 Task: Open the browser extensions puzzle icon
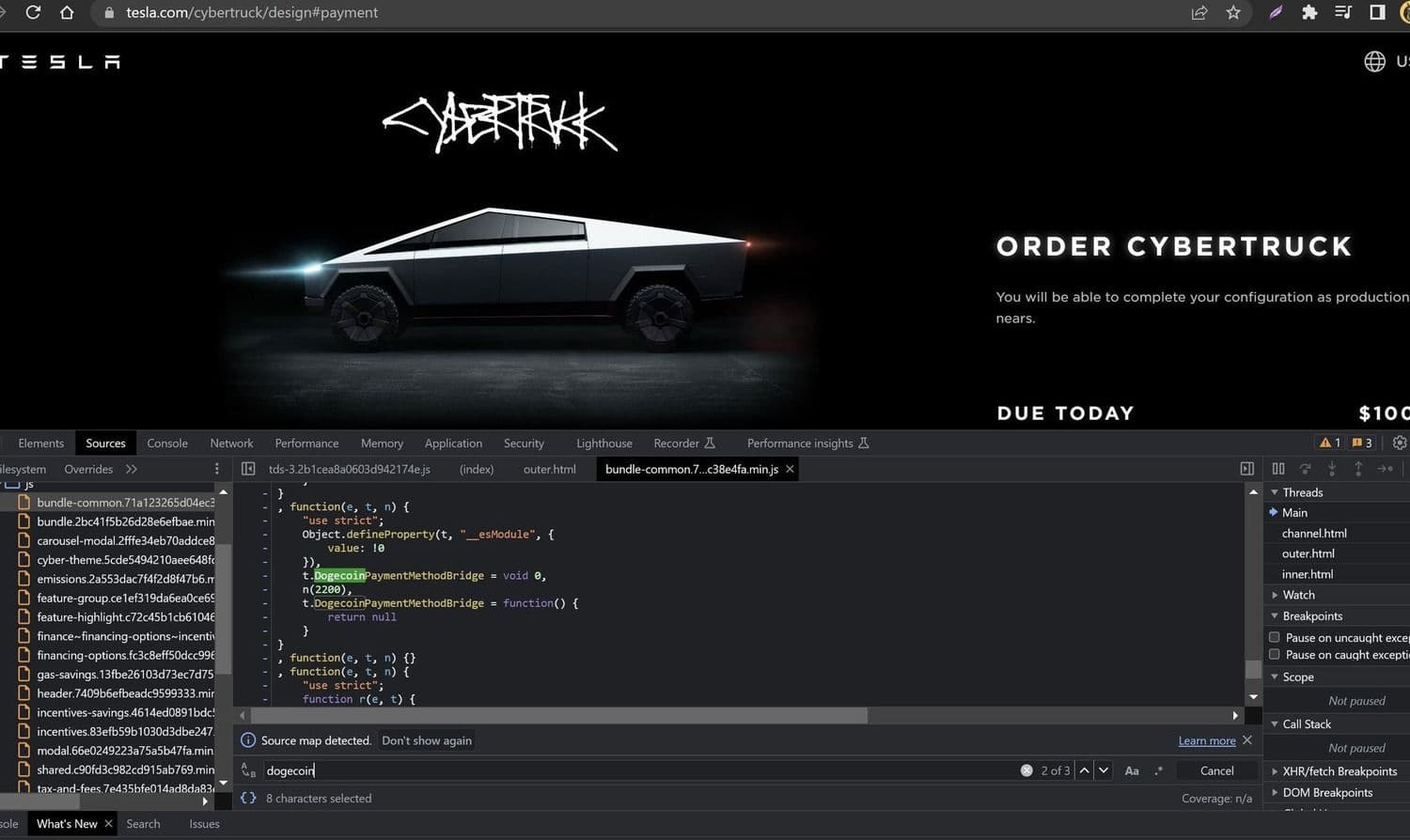(x=1309, y=12)
